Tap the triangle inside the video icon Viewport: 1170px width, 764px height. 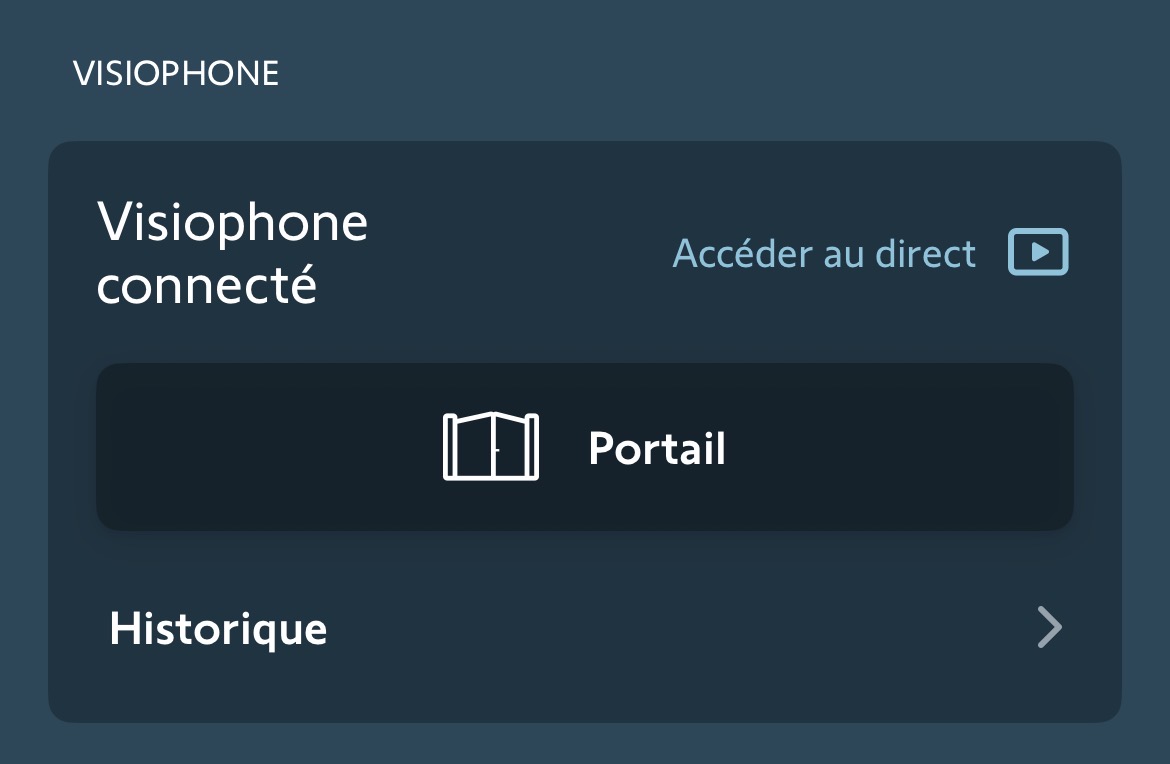[1040, 253]
